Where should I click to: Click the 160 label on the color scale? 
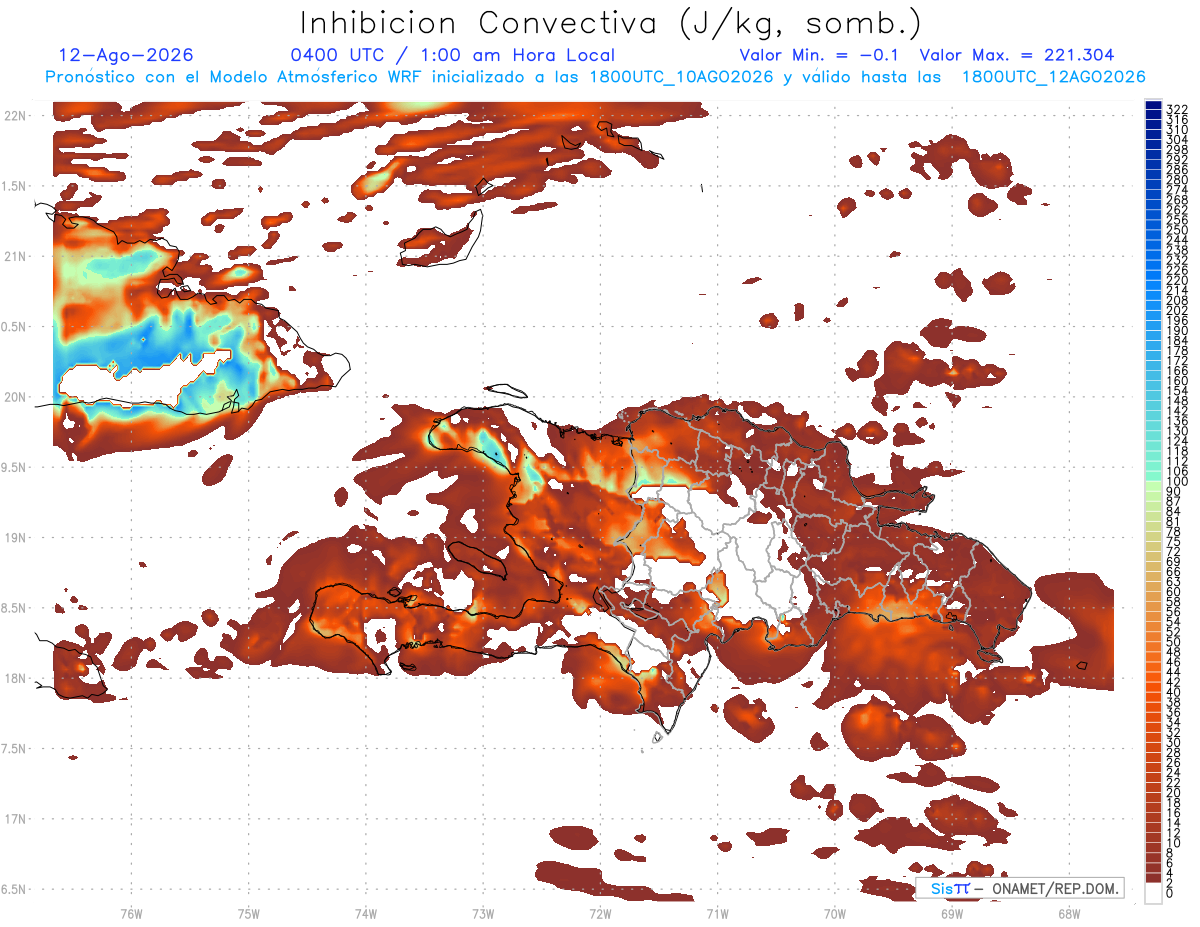click(1176, 380)
